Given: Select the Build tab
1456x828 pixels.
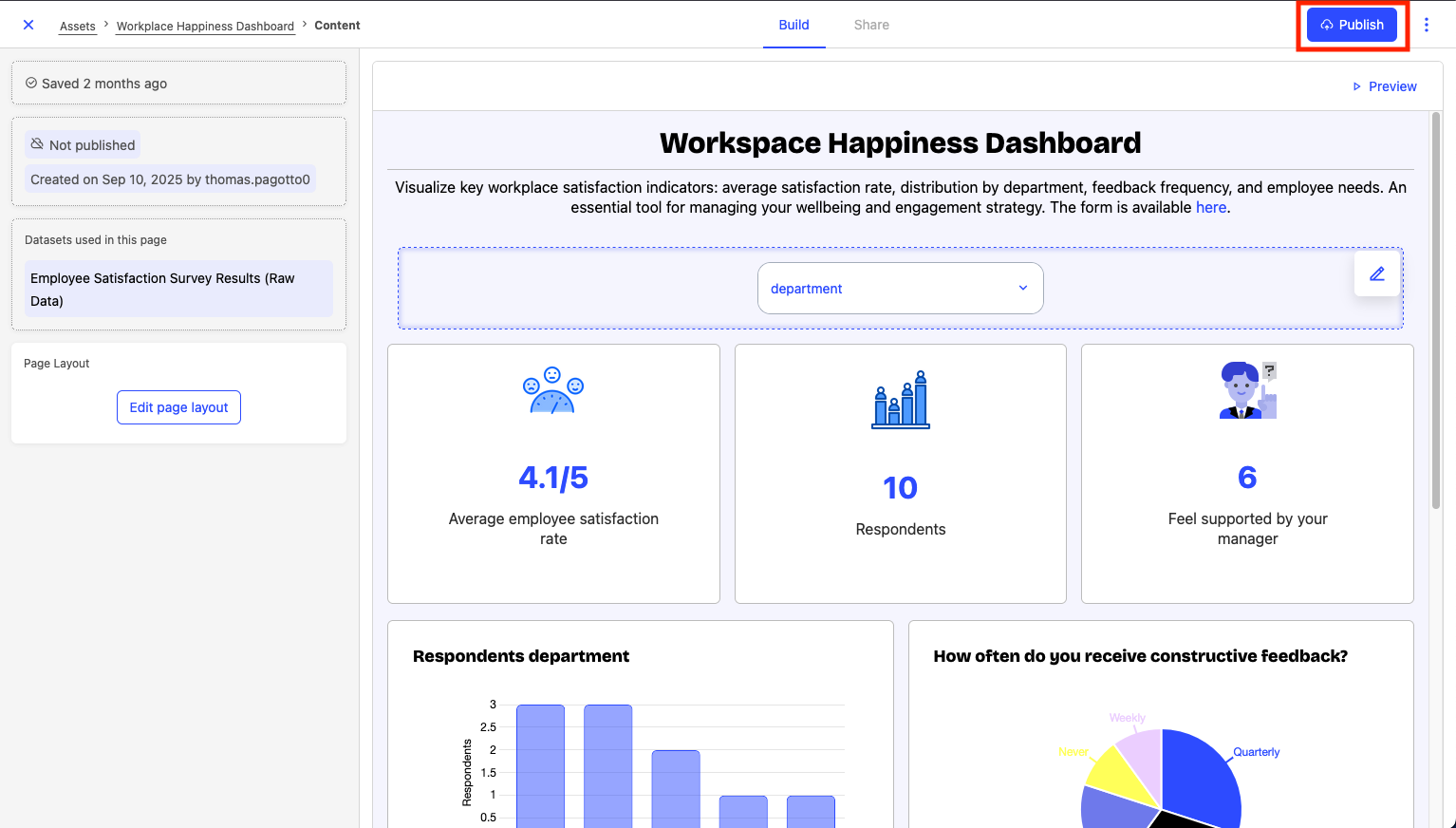Looking at the screenshot, I should pyautogui.click(x=793, y=25).
